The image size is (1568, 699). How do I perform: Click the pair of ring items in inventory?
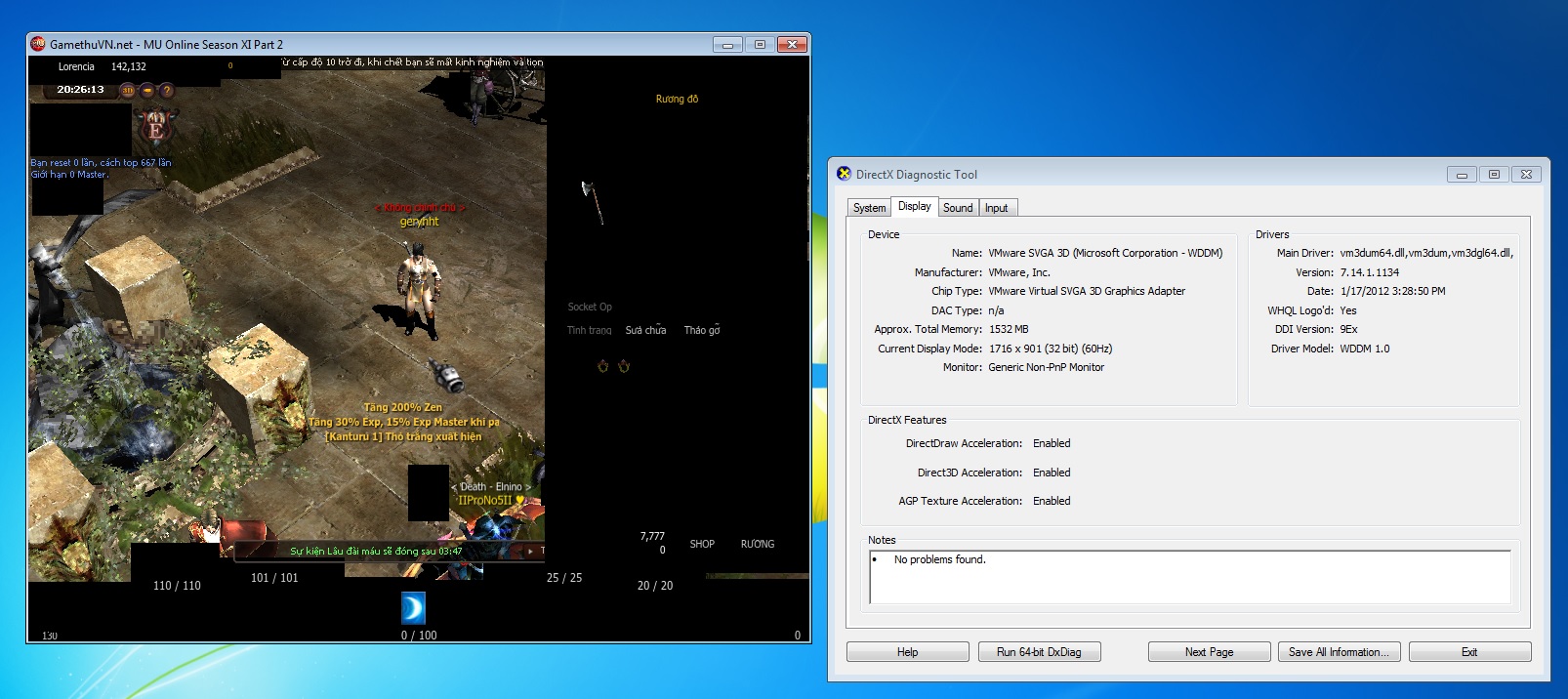(613, 366)
